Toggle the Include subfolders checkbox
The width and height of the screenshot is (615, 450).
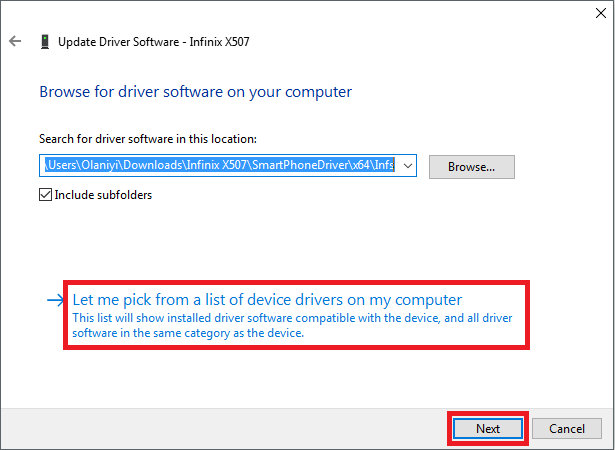[46, 195]
